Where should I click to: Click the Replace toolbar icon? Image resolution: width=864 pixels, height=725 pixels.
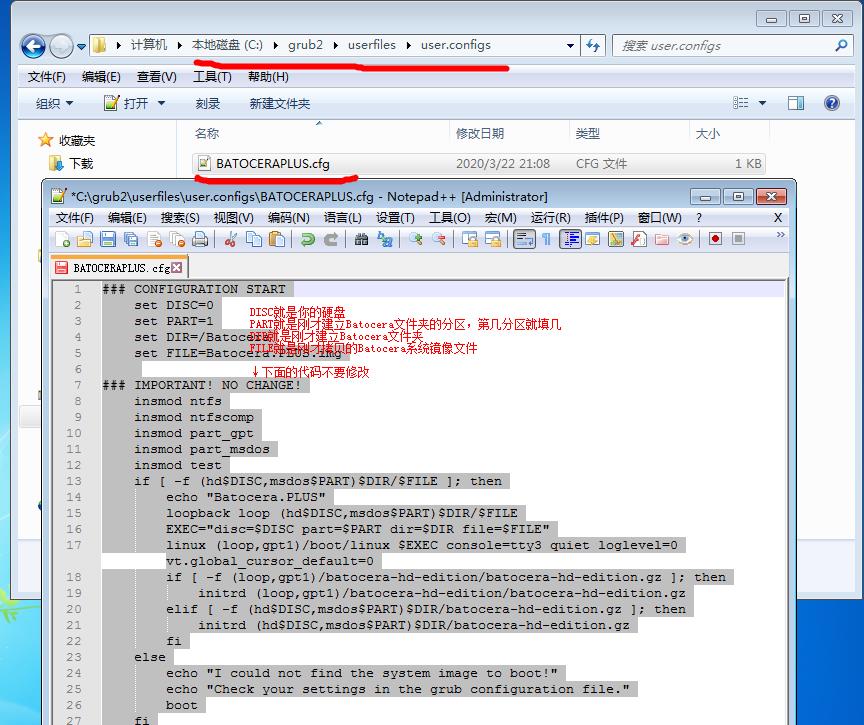385,239
